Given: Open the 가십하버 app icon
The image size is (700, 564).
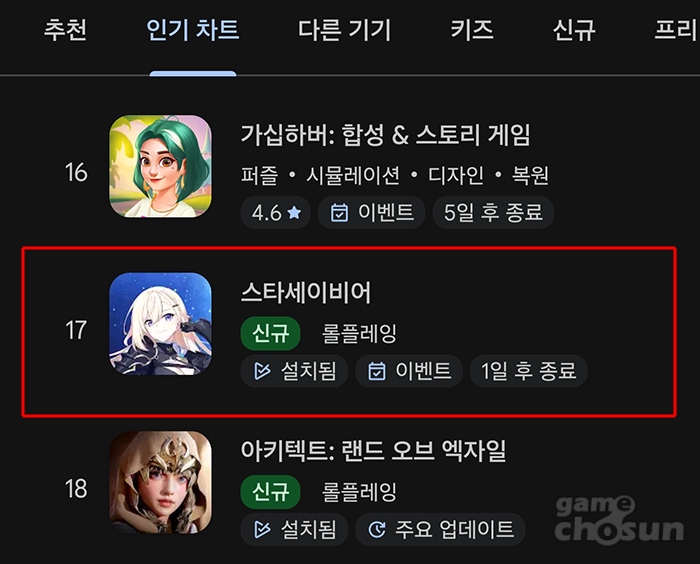Looking at the screenshot, I should [x=161, y=166].
